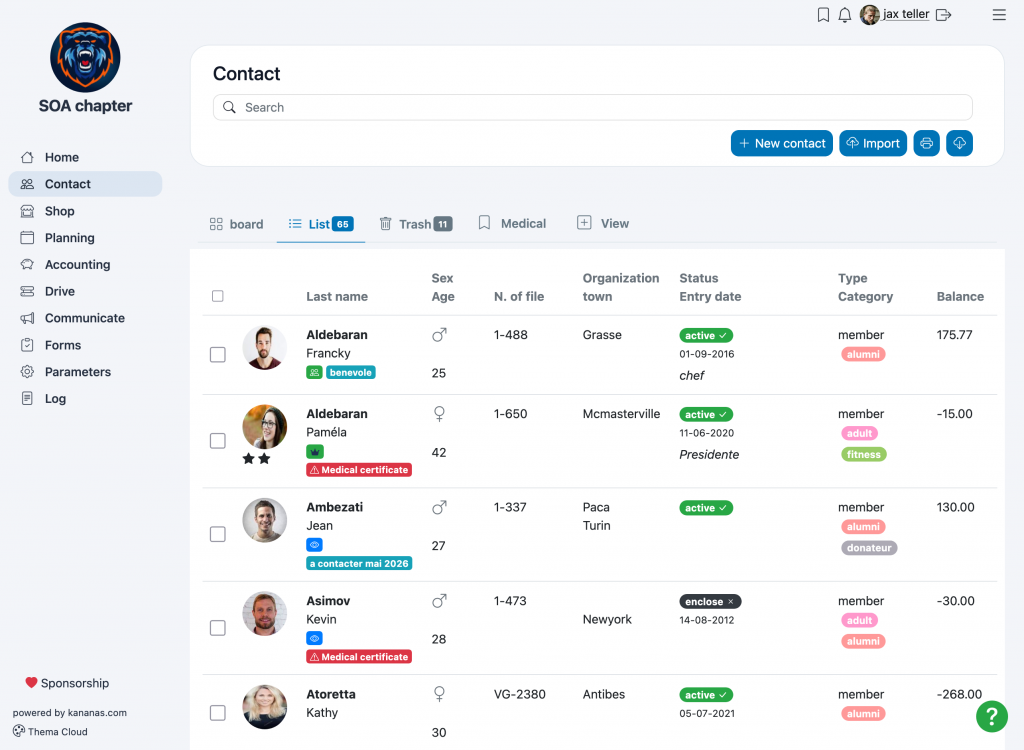This screenshot has height=750, width=1024.
Task: Click the Medical certificate alert under Kevin
Action: 359,657
